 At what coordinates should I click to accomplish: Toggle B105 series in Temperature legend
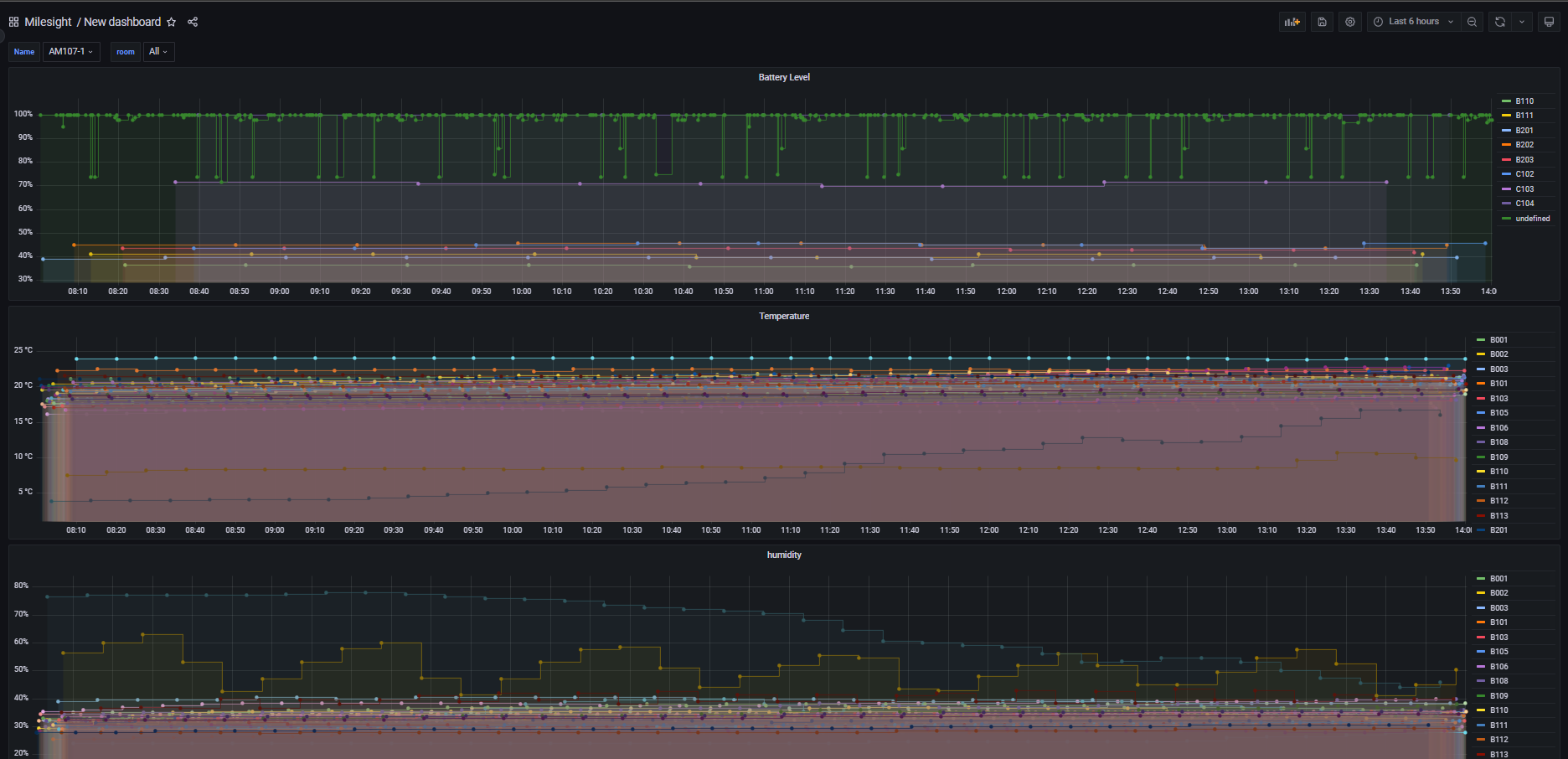coord(1498,413)
